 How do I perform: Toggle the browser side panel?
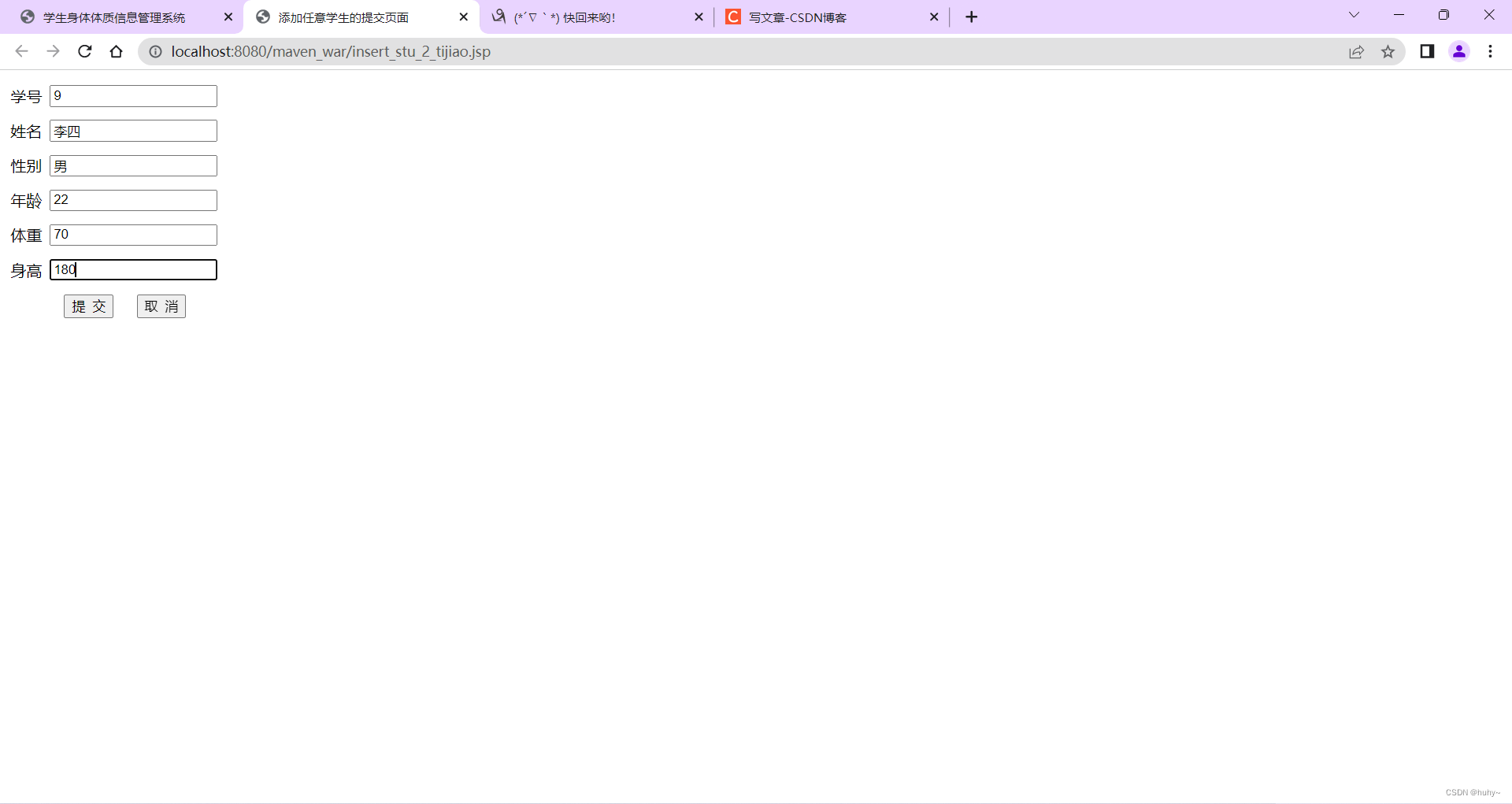pos(1427,51)
